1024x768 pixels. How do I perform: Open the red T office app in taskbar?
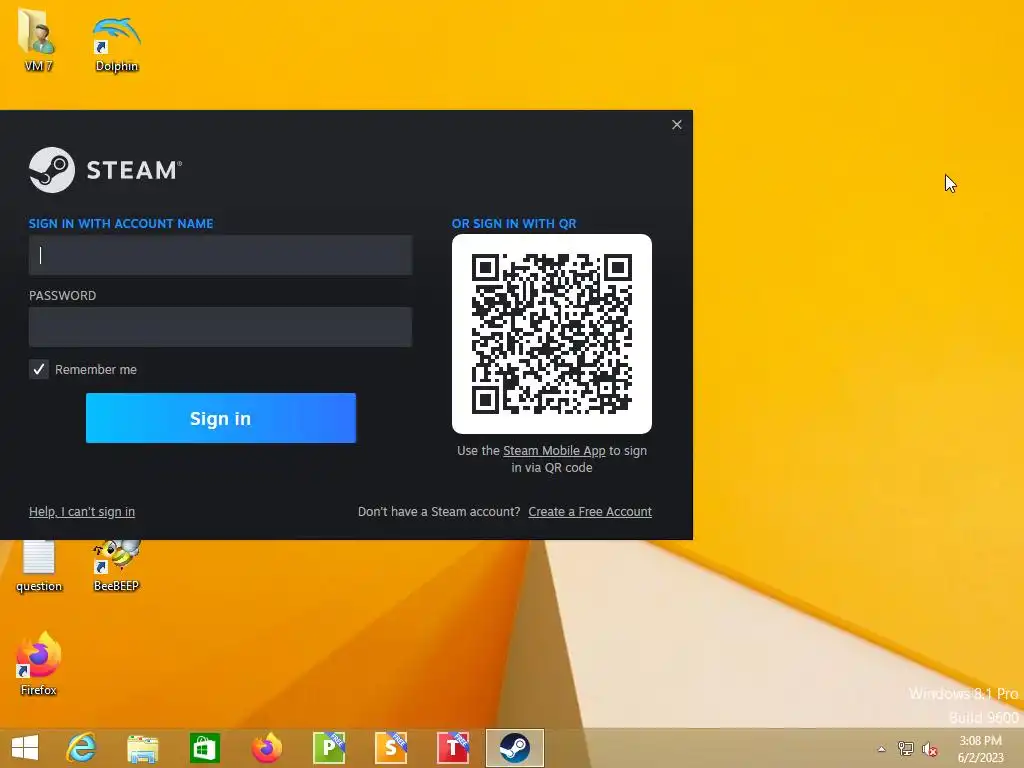tap(453, 748)
